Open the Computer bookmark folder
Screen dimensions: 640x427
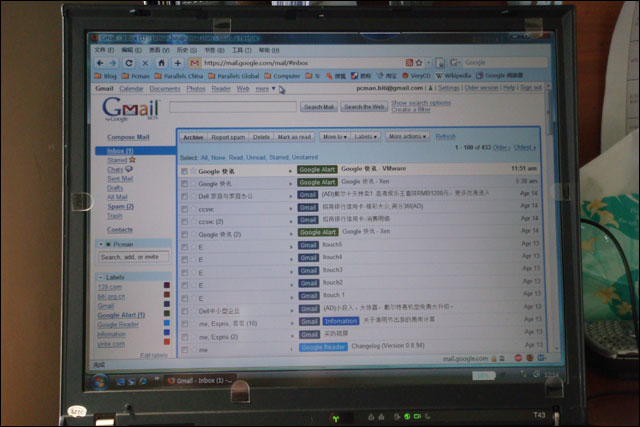coord(282,76)
